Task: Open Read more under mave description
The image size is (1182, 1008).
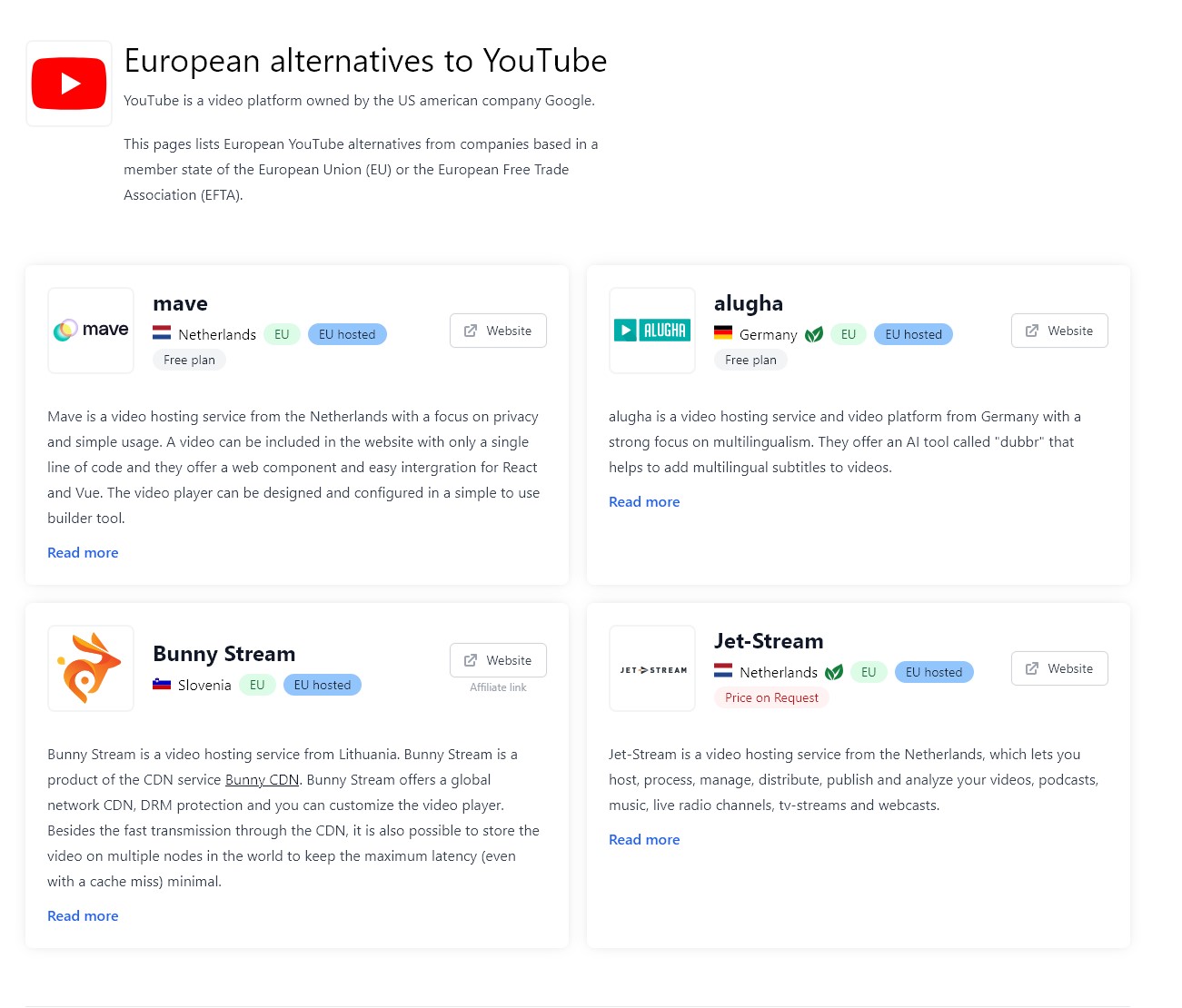Action: tap(83, 552)
